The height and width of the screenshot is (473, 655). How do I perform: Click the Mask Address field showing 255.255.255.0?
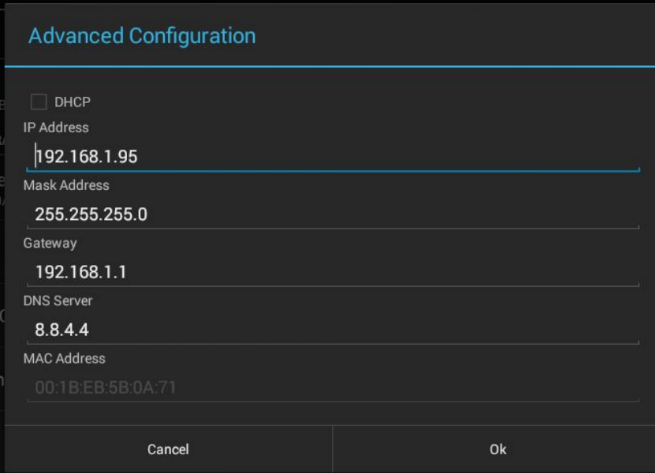(x=330, y=214)
